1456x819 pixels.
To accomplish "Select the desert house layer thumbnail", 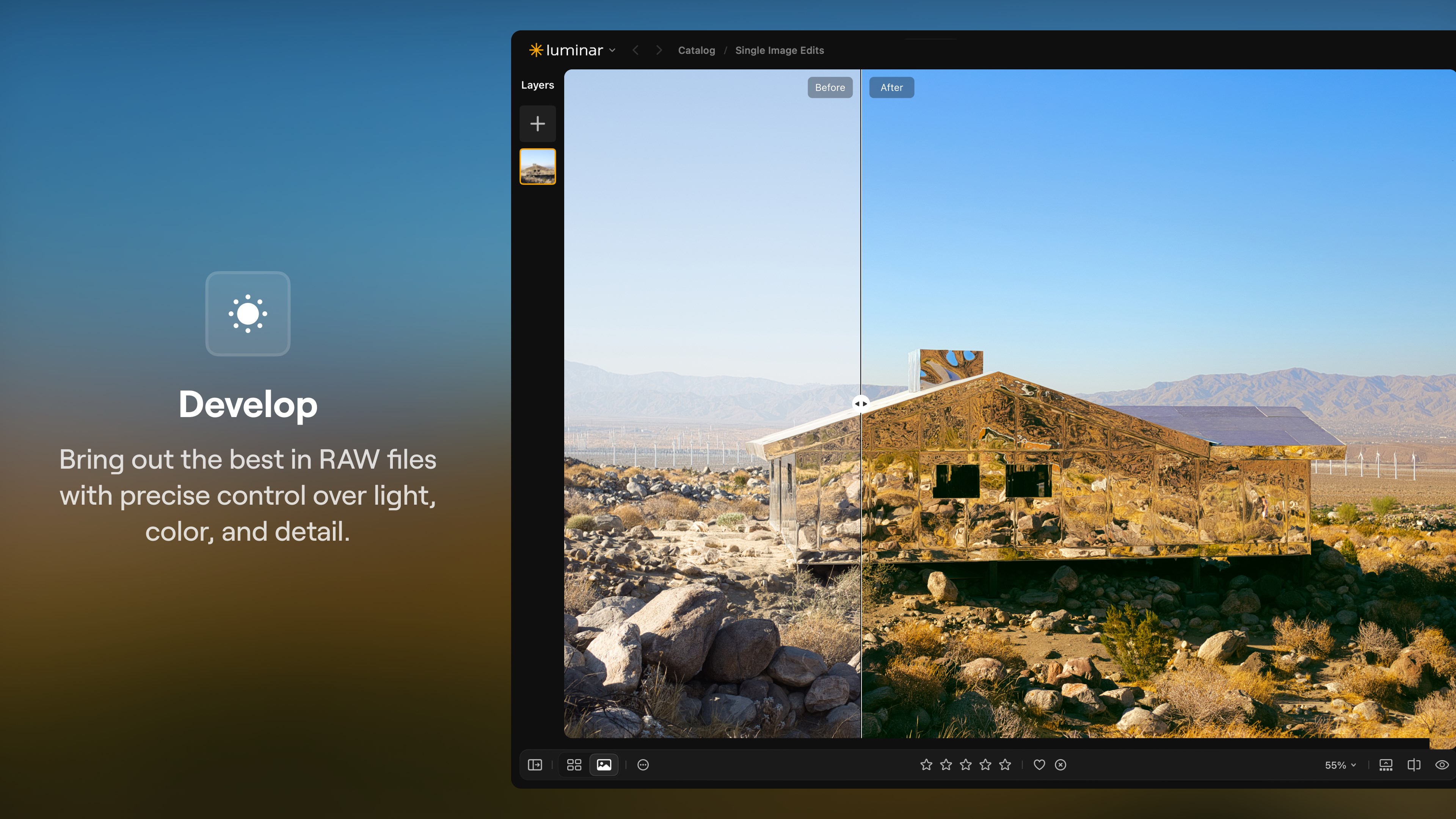I will point(538,166).
